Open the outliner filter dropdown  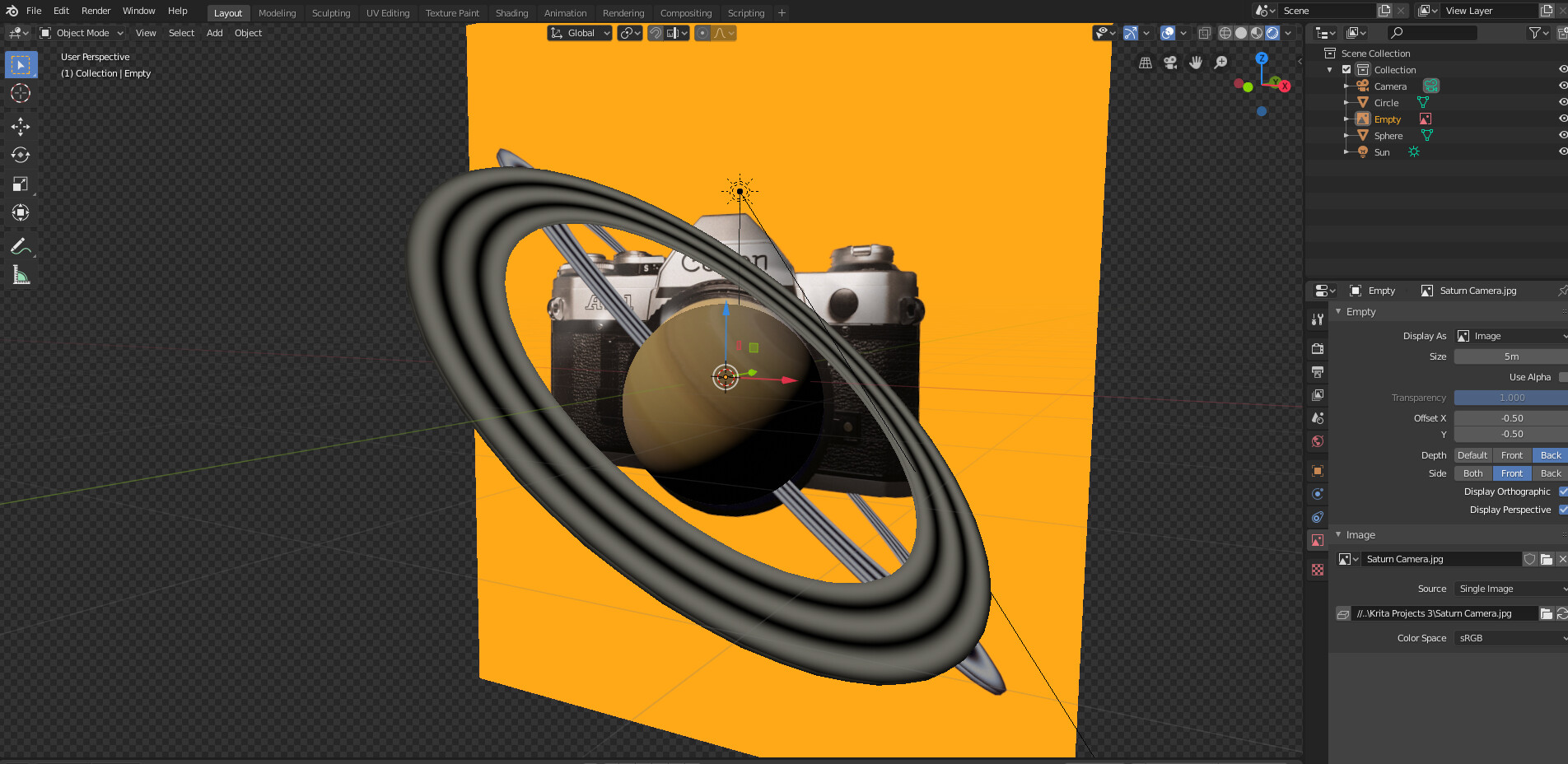pyautogui.click(x=1537, y=33)
